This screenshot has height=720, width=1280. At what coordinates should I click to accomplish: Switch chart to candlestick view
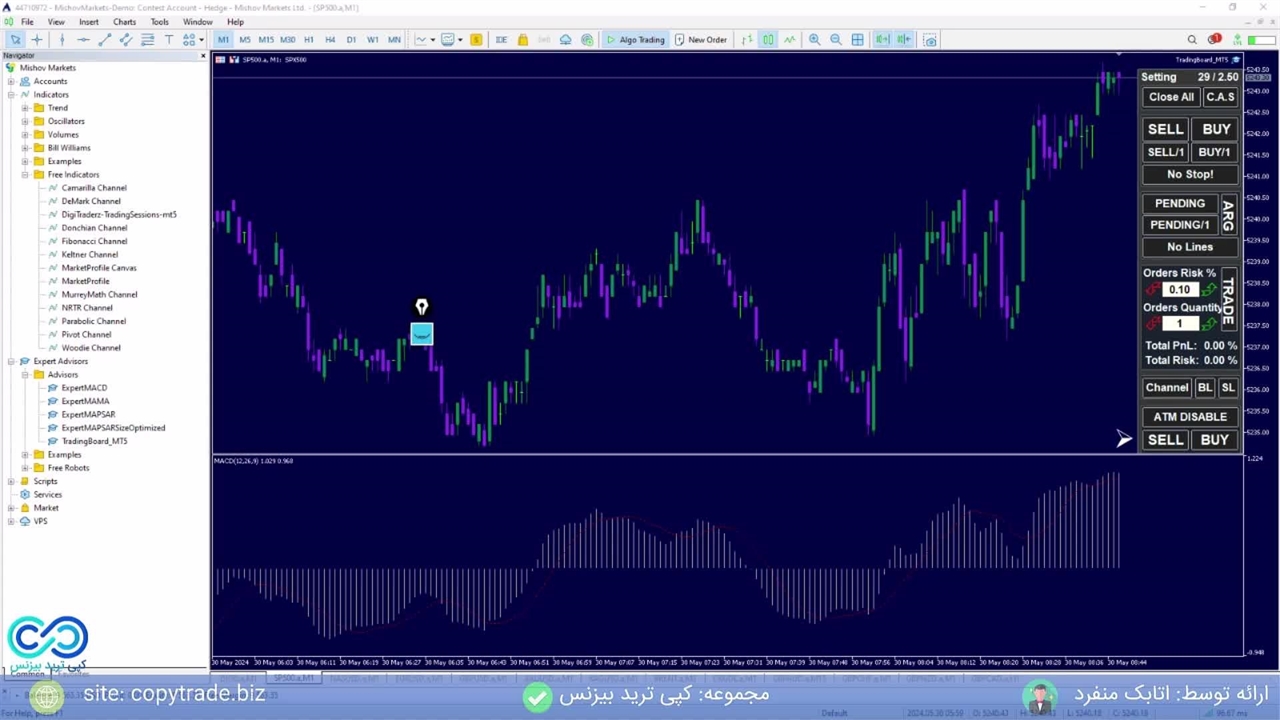[768, 40]
